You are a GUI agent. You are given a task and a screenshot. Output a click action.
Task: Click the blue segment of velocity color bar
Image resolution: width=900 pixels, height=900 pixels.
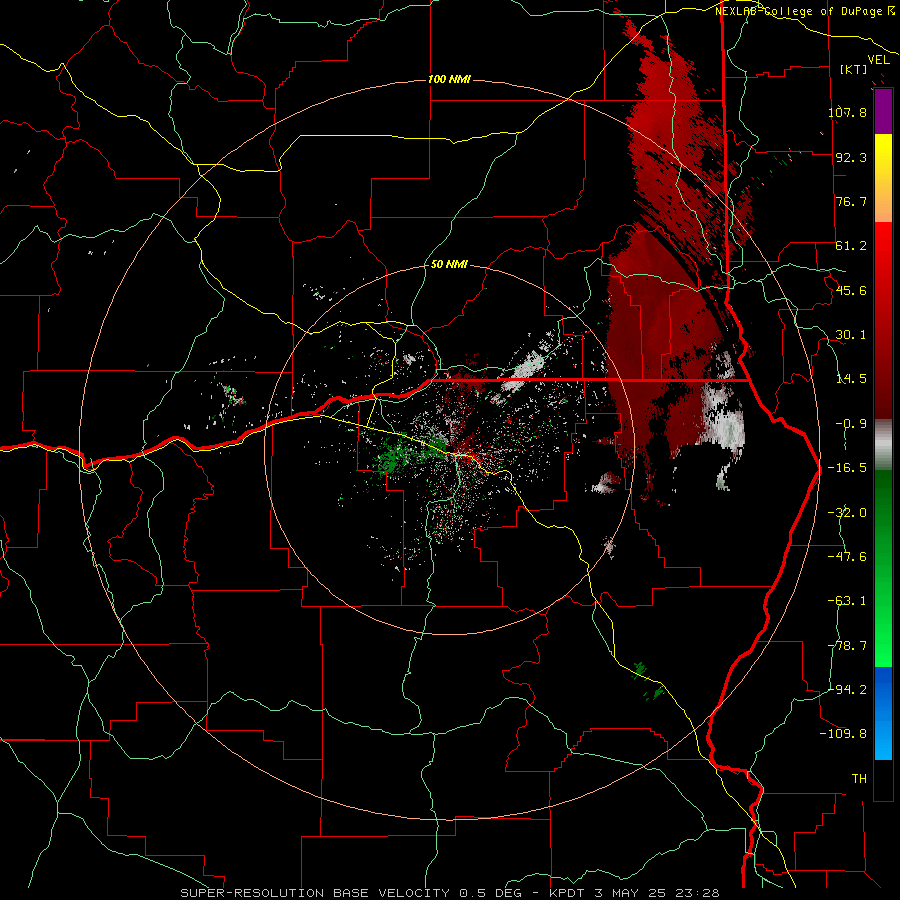pyautogui.click(x=883, y=713)
